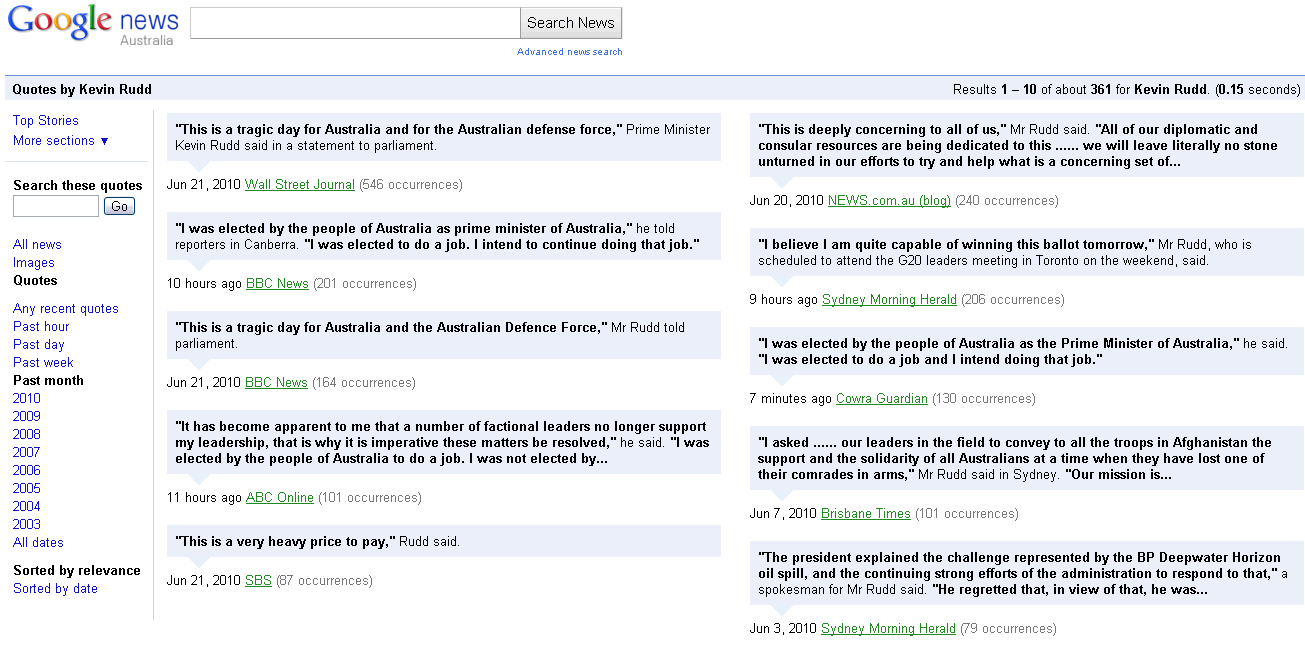Viewport: 1305px width, 650px height.
Task: Open the Brisbane Times source link
Action: (866, 514)
